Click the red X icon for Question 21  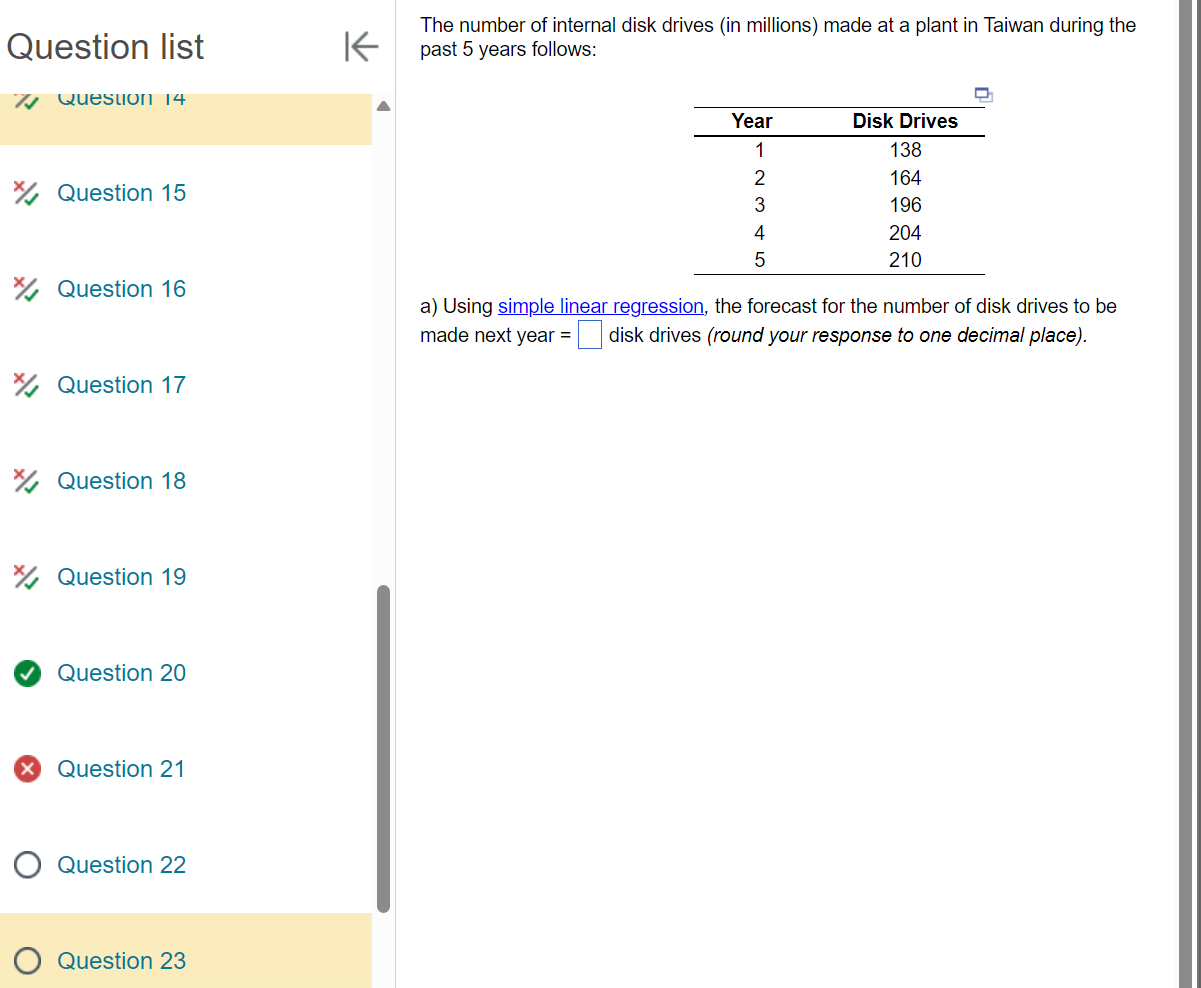(26, 769)
